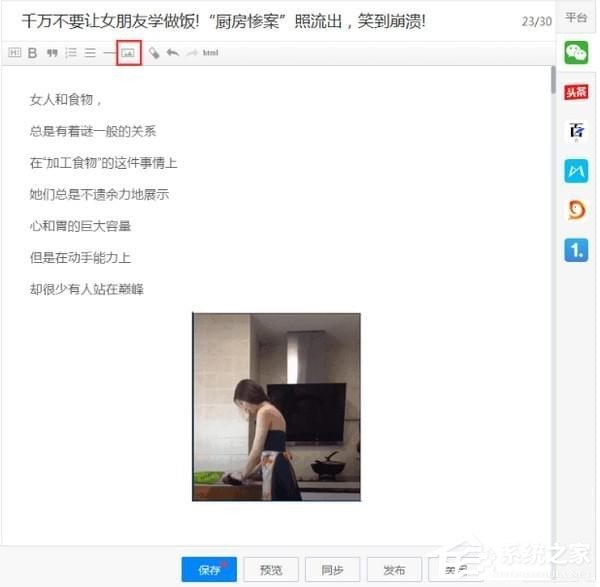Click the line "女人和食物，"
The width and height of the screenshot is (600, 587).
[66, 100]
